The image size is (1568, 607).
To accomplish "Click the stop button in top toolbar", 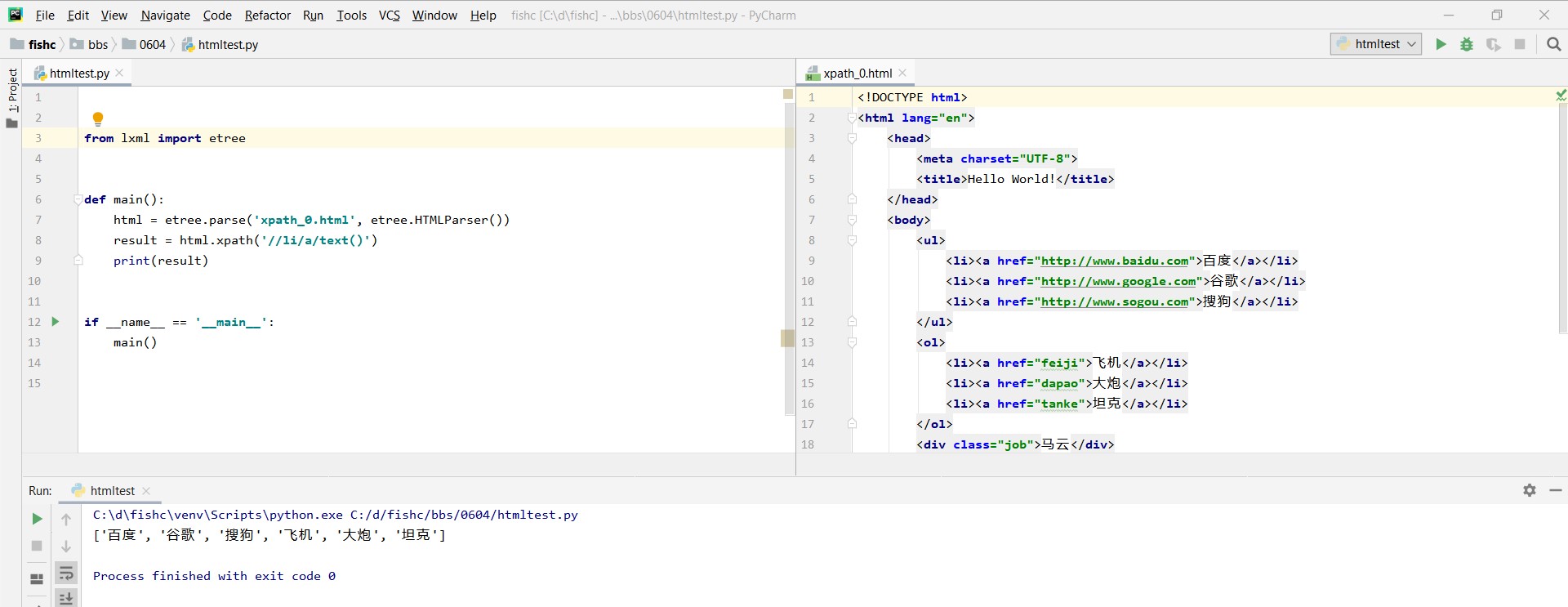I will click(x=1520, y=44).
